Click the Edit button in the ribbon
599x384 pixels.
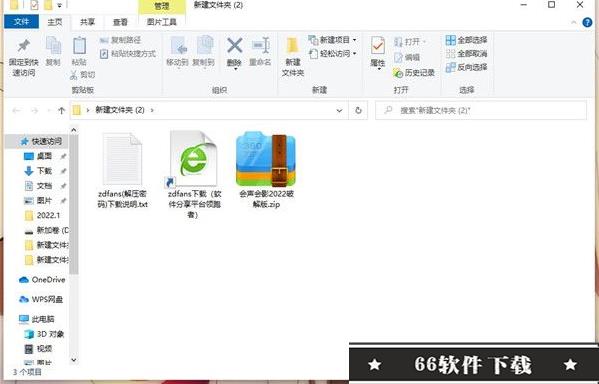point(407,57)
